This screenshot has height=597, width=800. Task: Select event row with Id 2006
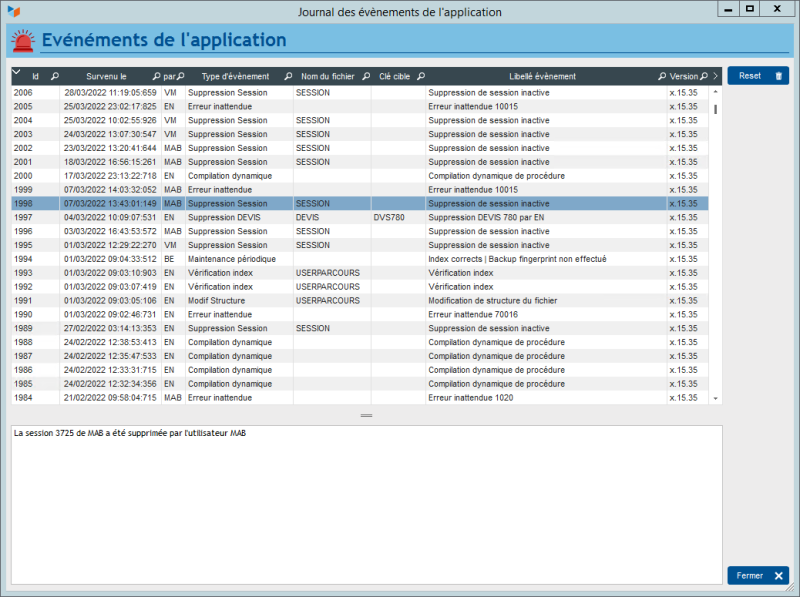pyautogui.click(x=300, y=92)
